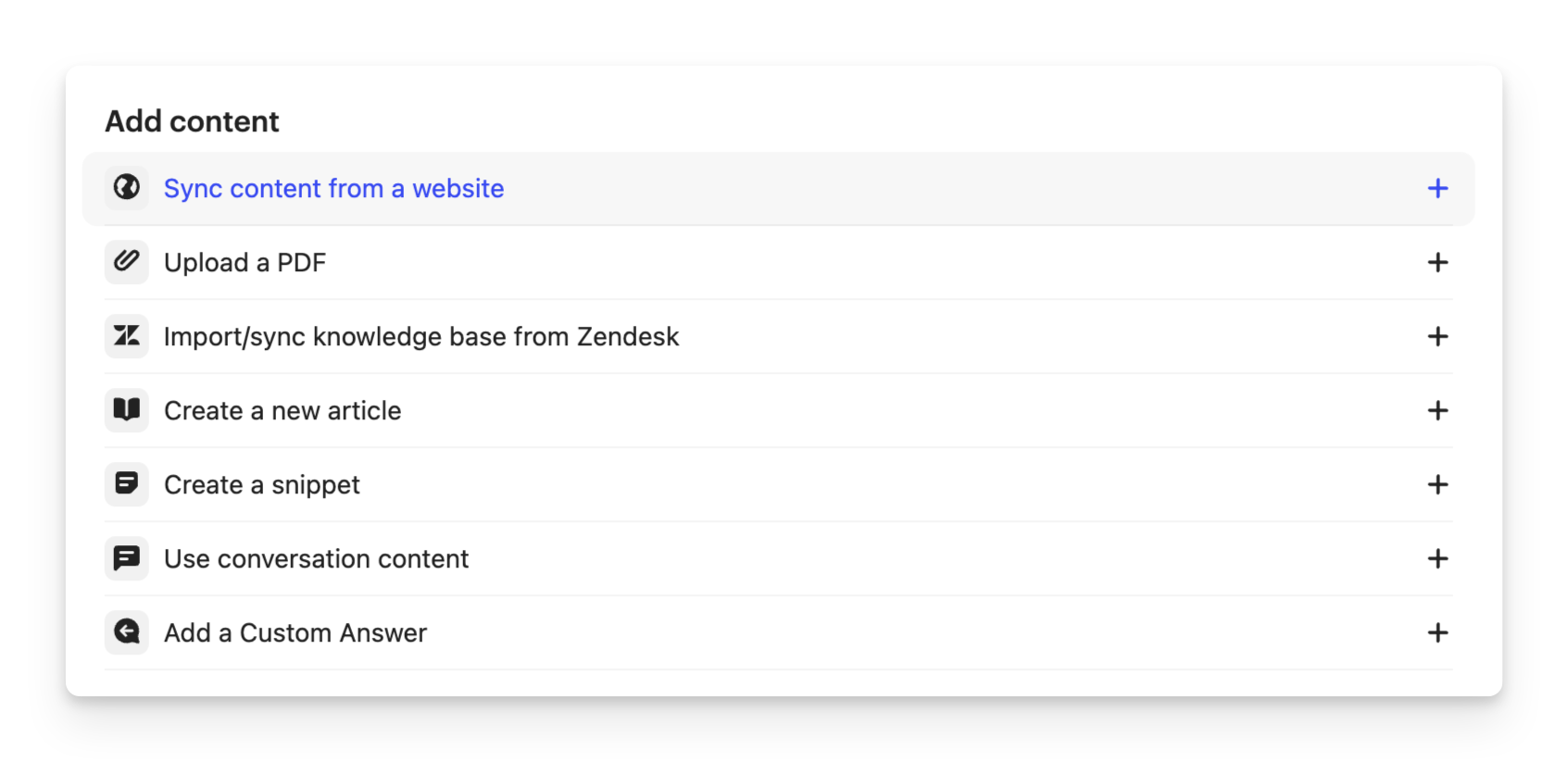Click the globe icon for website sync
1568x762 pixels.
(x=127, y=188)
